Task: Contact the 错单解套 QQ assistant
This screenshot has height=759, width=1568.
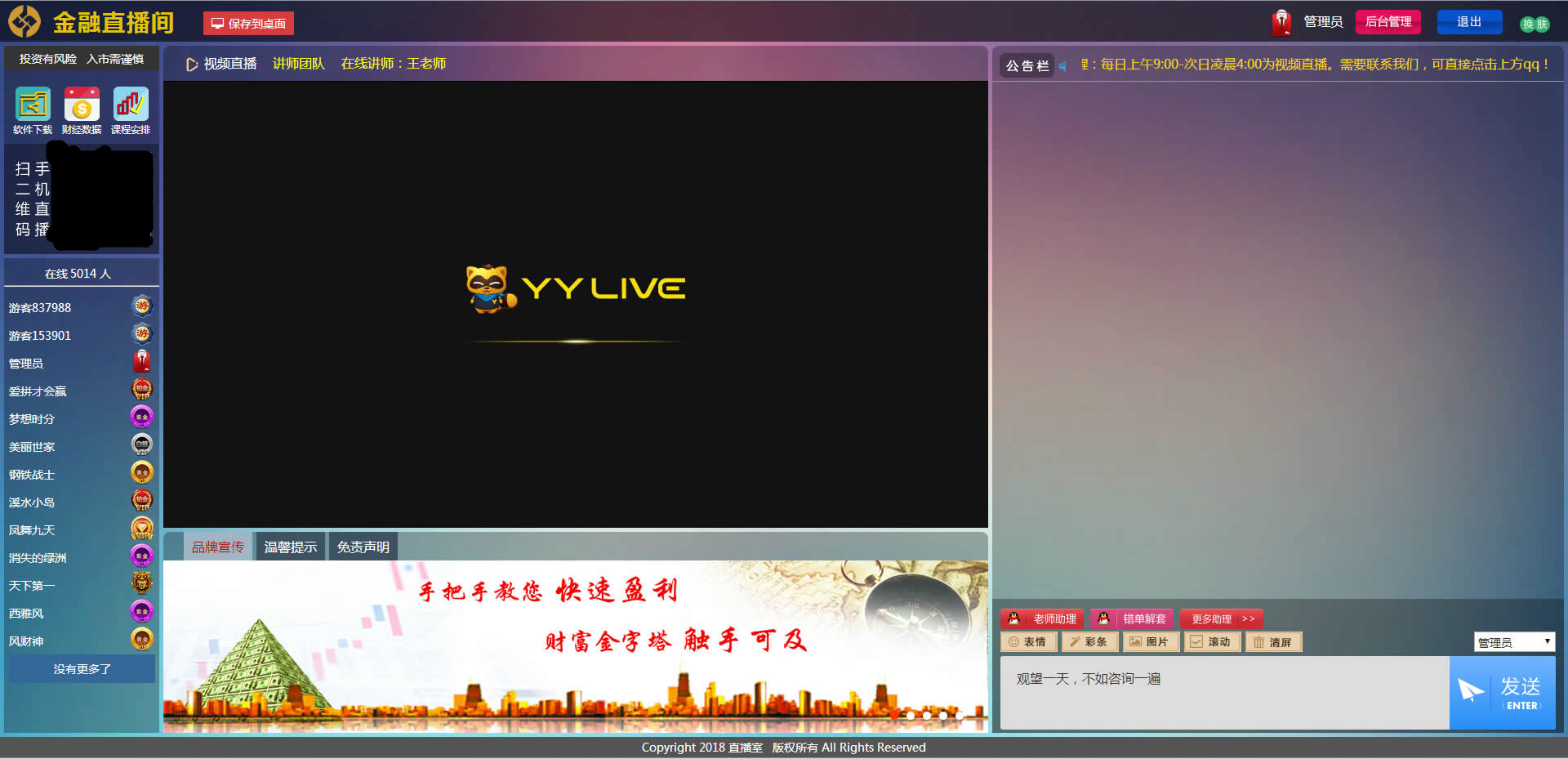Action: [x=1132, y=619]
